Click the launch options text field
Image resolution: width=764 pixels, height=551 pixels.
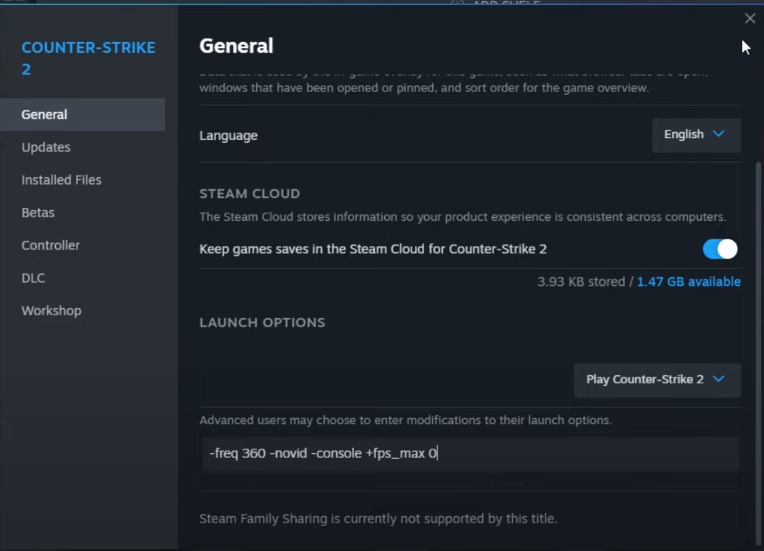(470, 454)
